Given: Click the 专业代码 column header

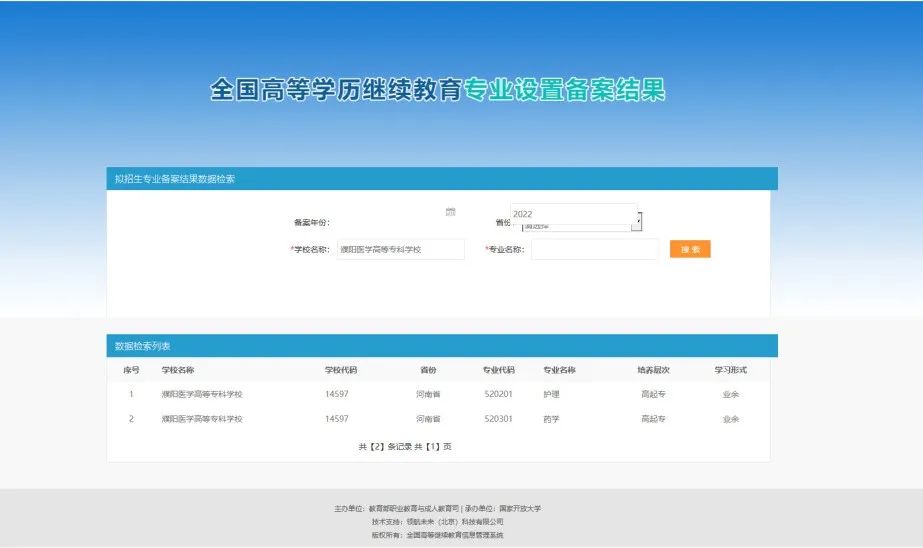Looking at the screenshot, I should click(x=499, y=370).
